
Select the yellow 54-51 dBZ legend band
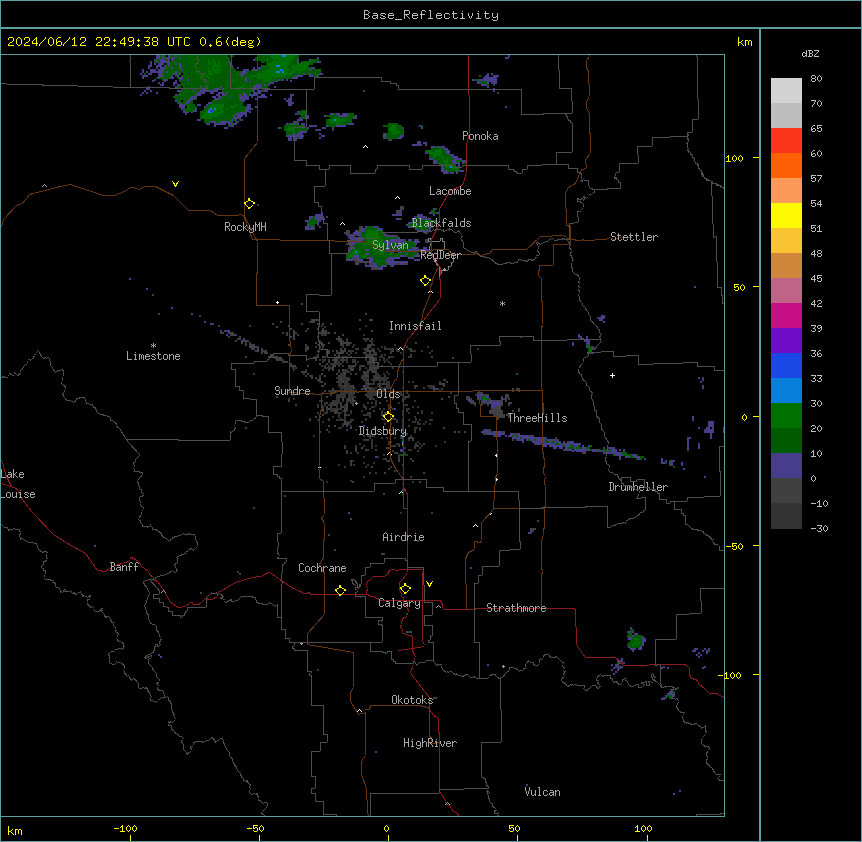coord(786,215)
